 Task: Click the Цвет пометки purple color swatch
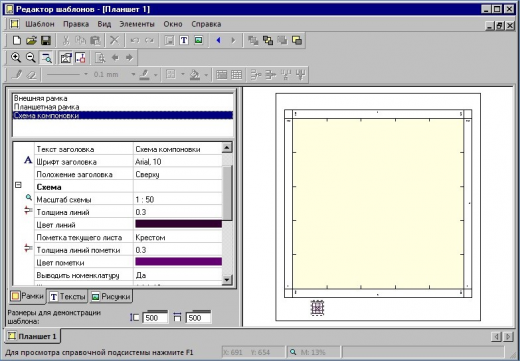(178, 262)
